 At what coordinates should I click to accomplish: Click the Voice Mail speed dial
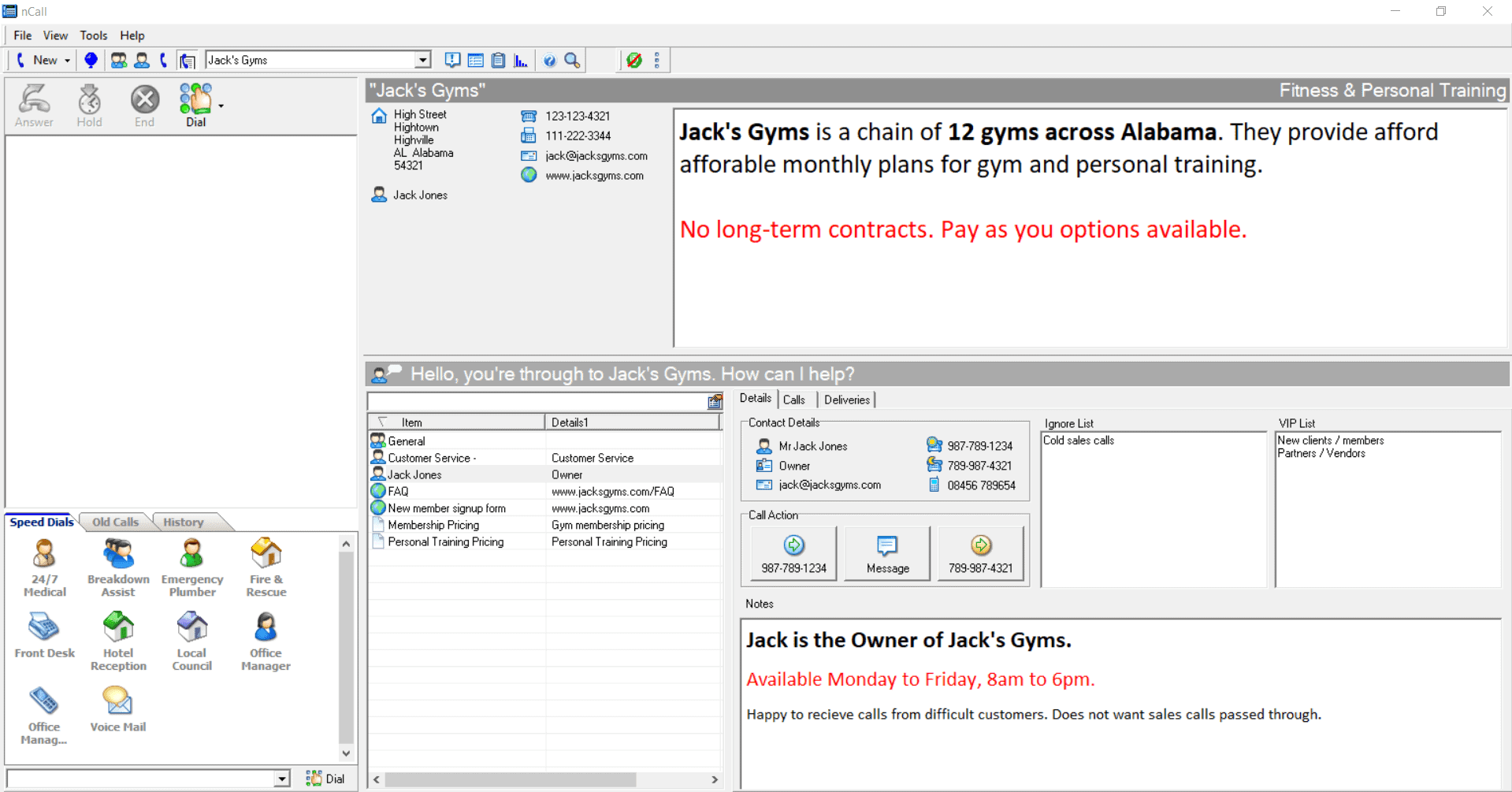(x=118, y=709)
